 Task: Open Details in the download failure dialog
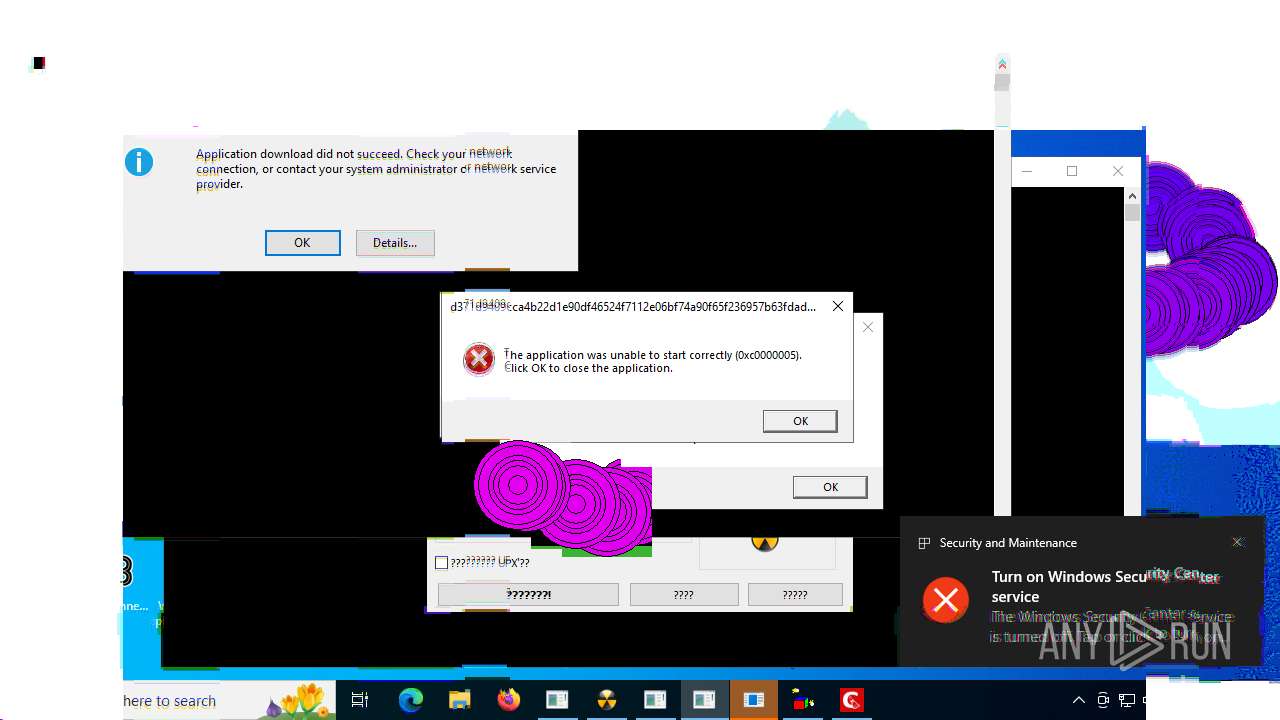coord(395,243)
